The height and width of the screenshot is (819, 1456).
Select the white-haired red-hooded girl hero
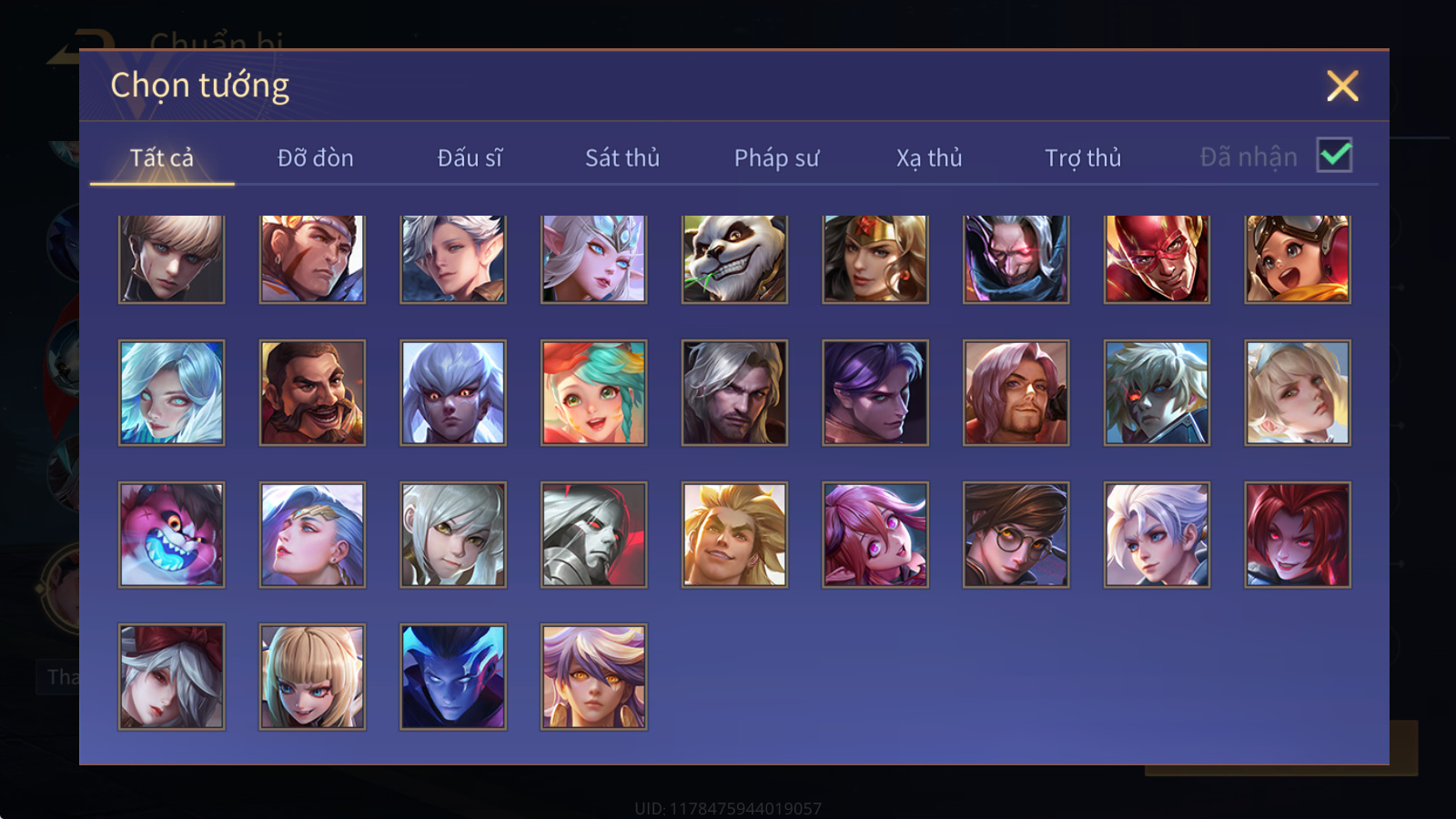(x=171, y=676)
